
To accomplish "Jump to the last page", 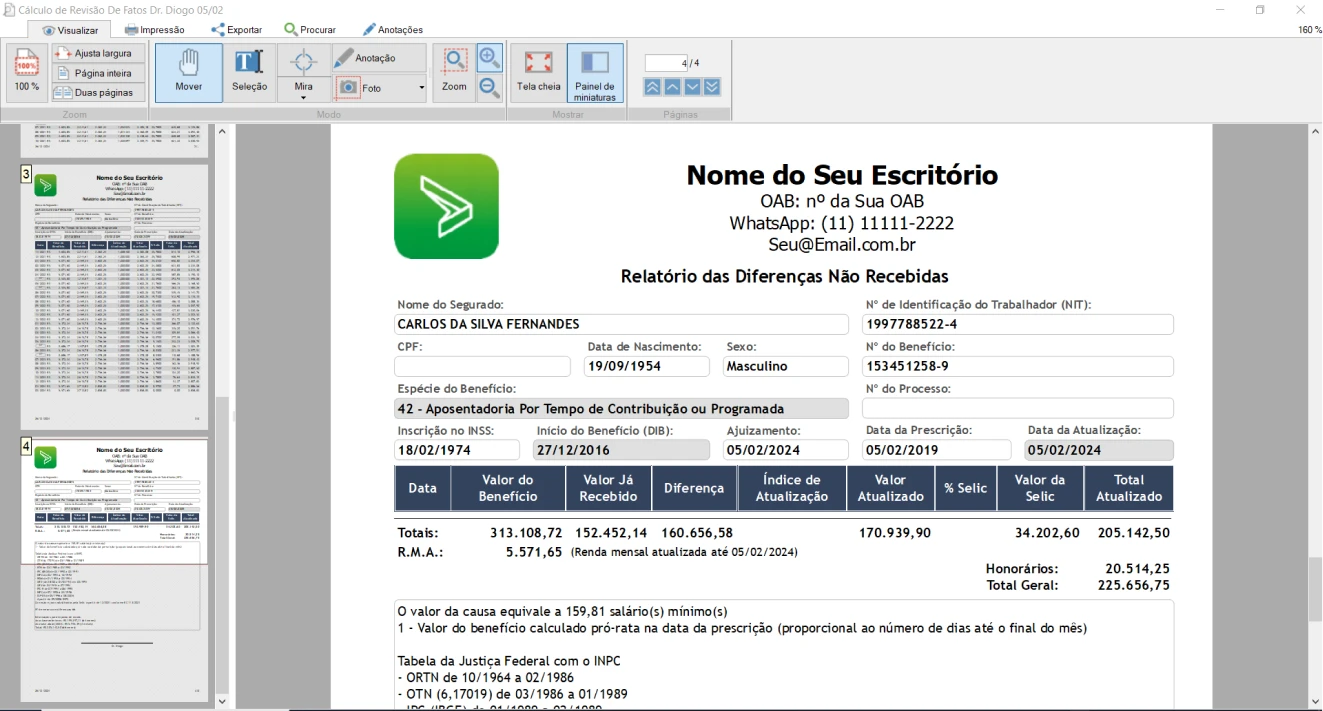I will click(712, 87).
